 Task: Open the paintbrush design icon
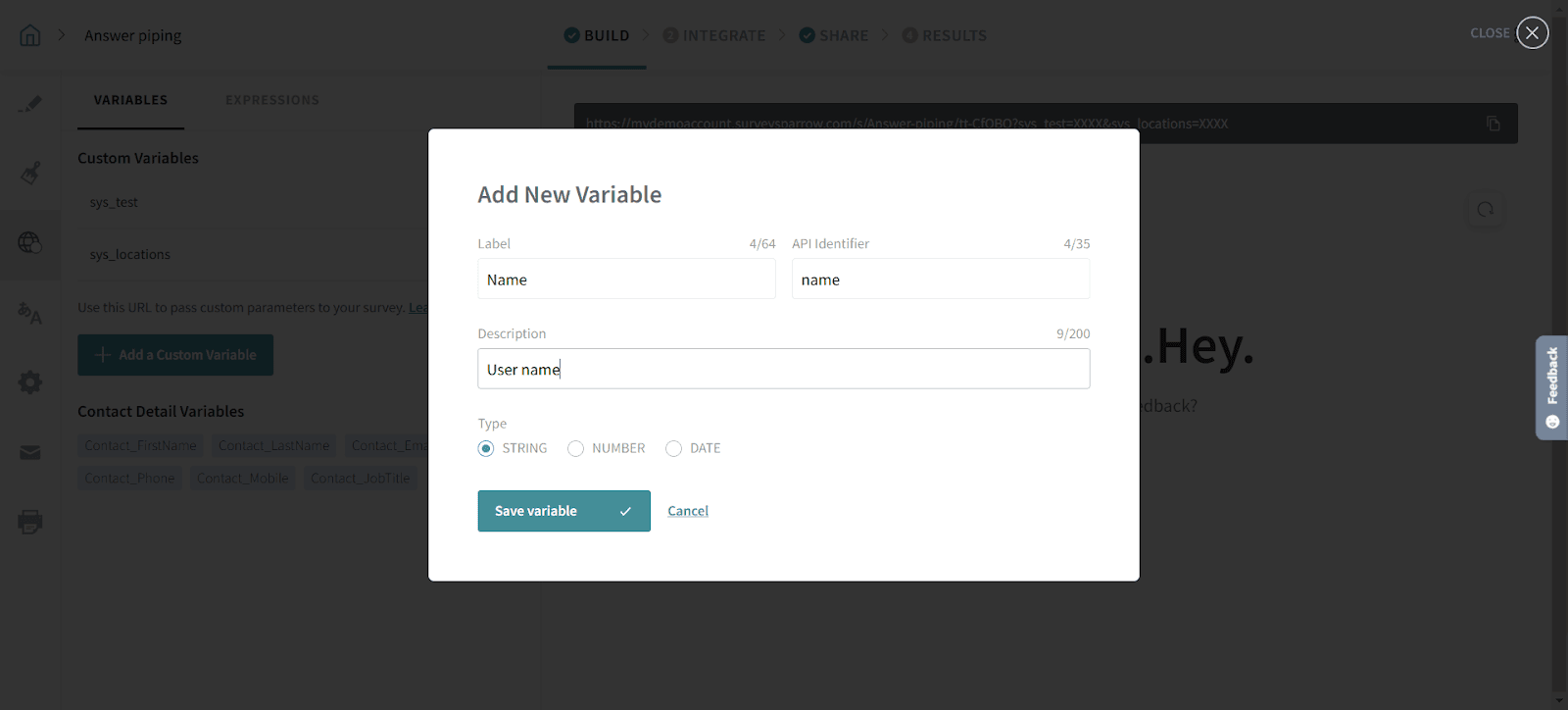pos(30,173)
